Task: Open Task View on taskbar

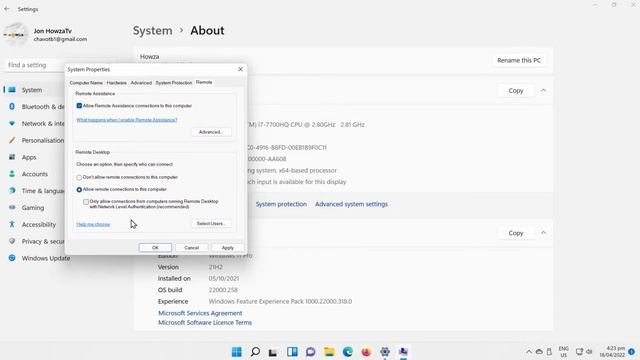Action: point(273,352)
